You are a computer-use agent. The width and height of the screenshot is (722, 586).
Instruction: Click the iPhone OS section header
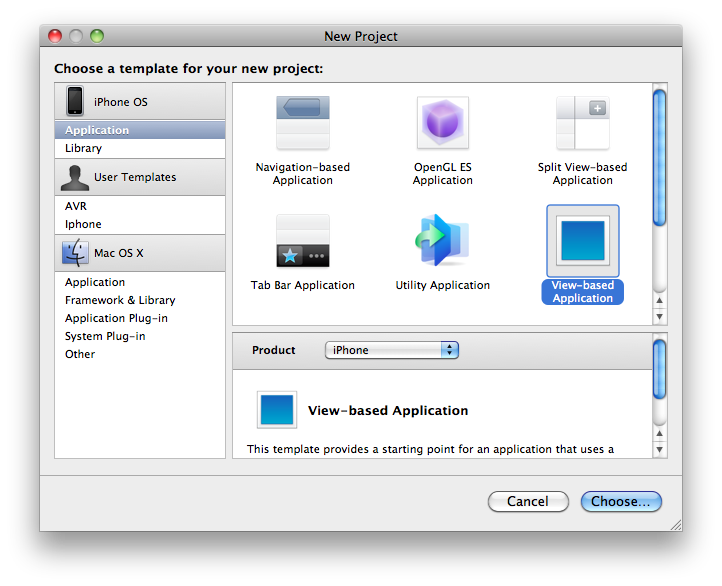[140, 102]
